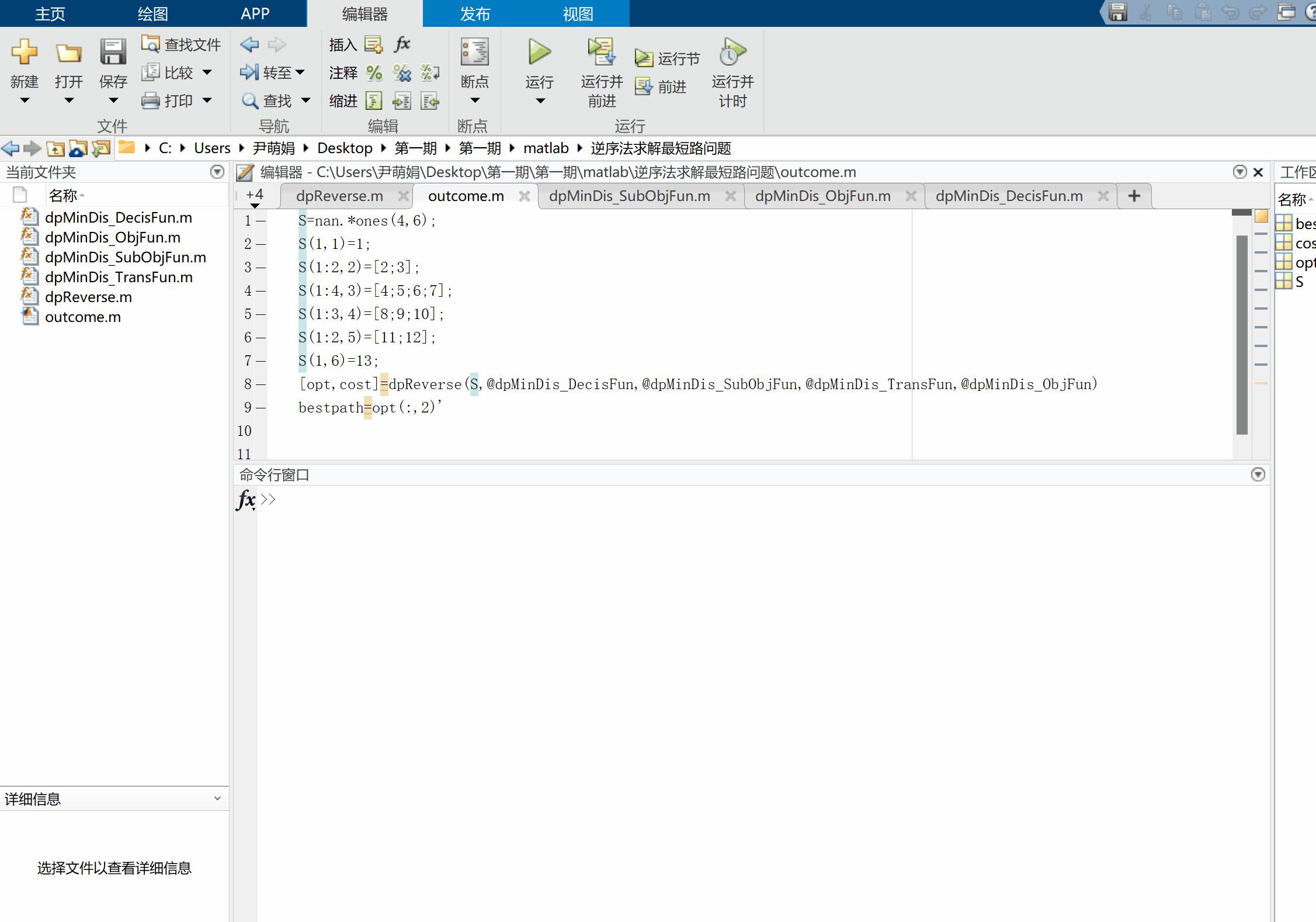Expand the Go To dropdown

pos(300,73)
